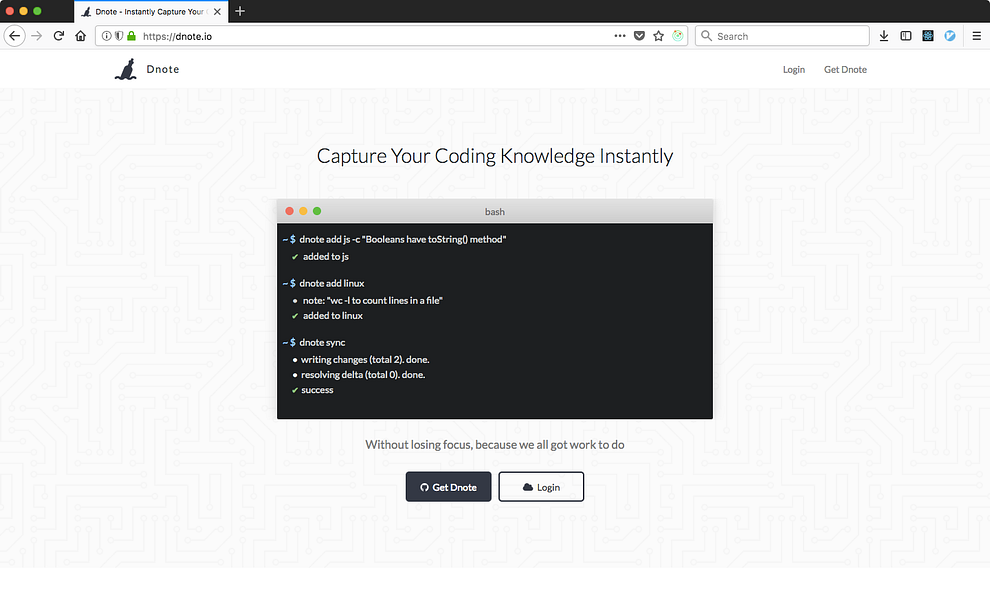Click the Login link in the header

[794, 69]
